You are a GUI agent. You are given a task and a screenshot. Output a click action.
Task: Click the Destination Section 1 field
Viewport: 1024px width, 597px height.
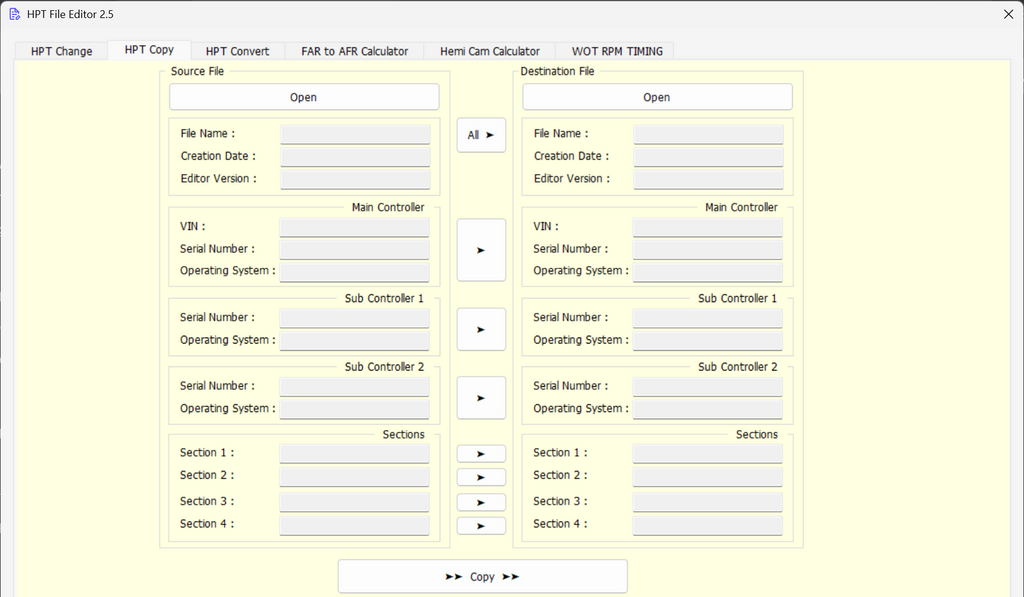(x=708, y=453)
